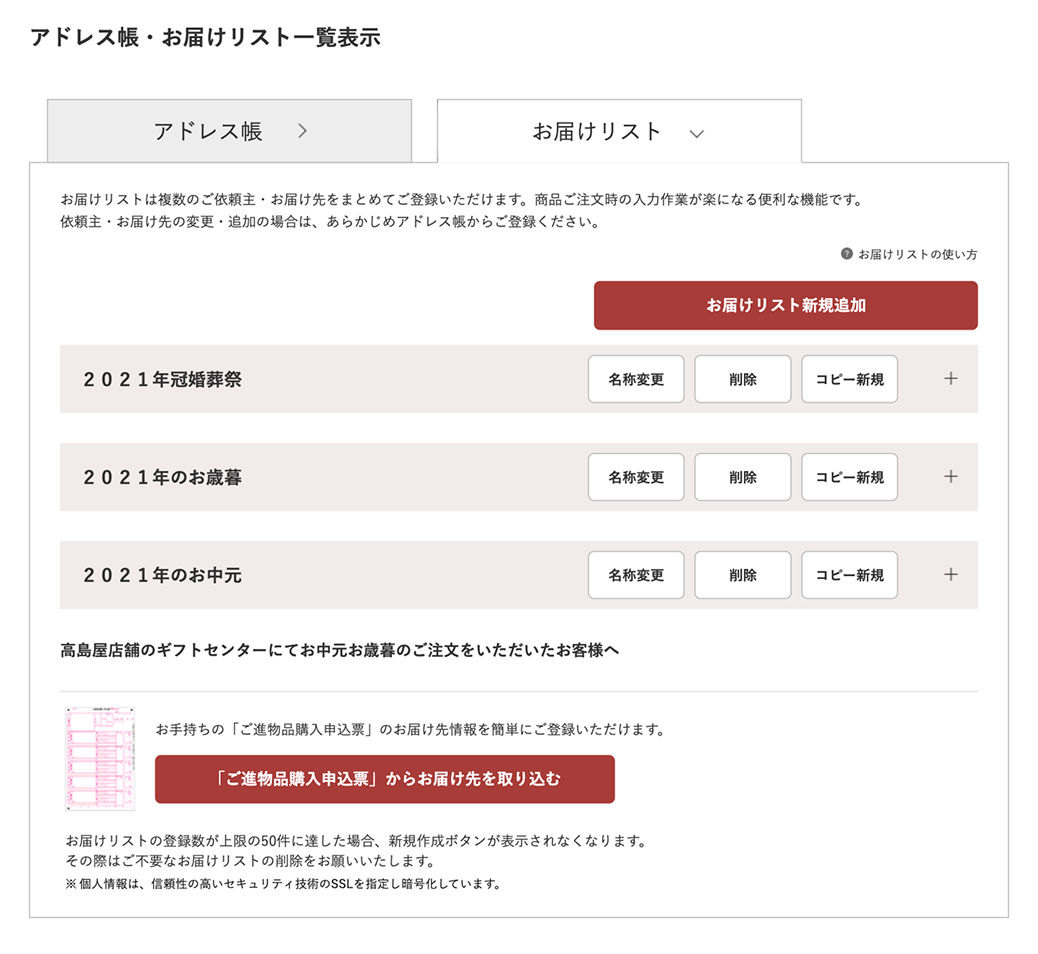Viewport: 1038px width, 954px height.
Task: Click お届けリスト新規追加 button
Action: coord(785,305)
